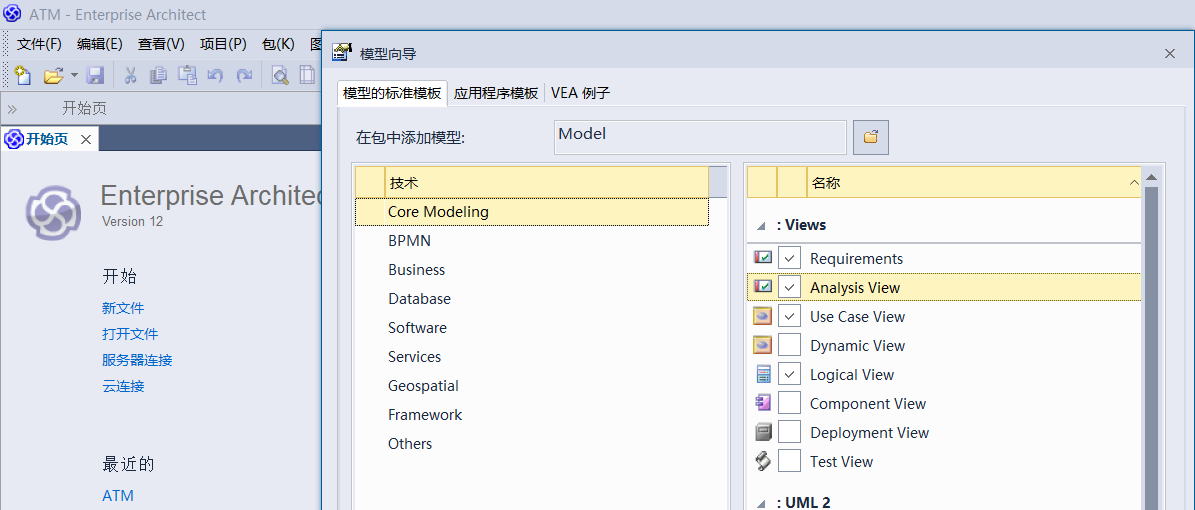Click the Test View row icon
The width and height of the screenshot is (1195, 510).
[763, 461]
